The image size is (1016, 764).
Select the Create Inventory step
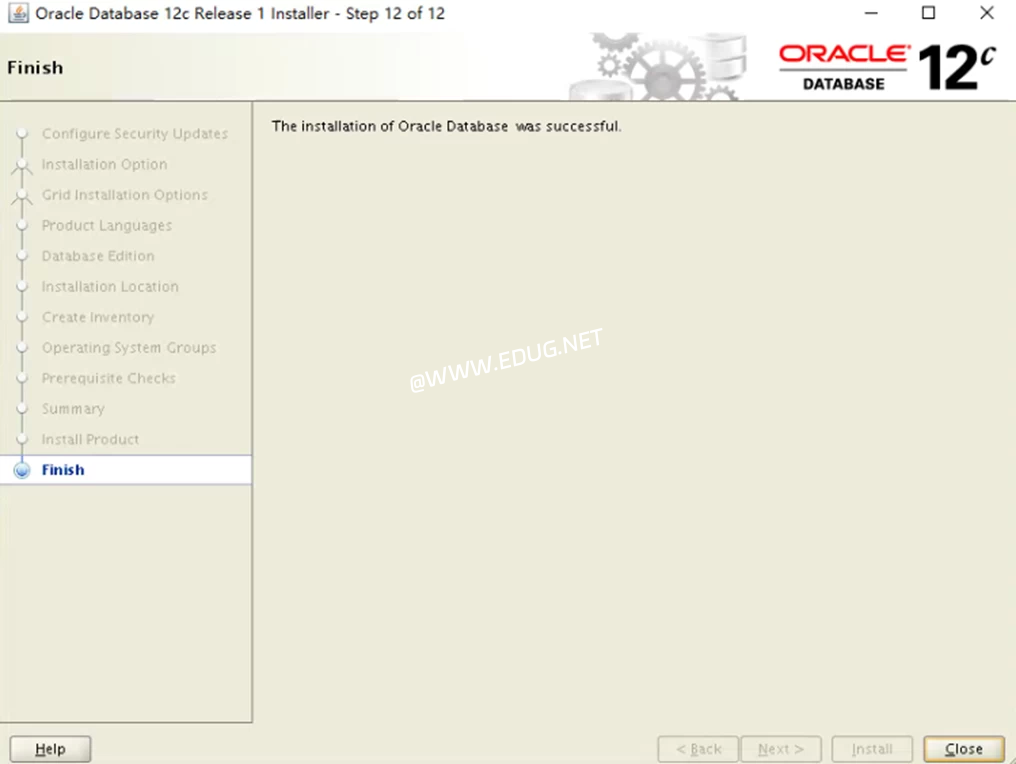(98, 317)
